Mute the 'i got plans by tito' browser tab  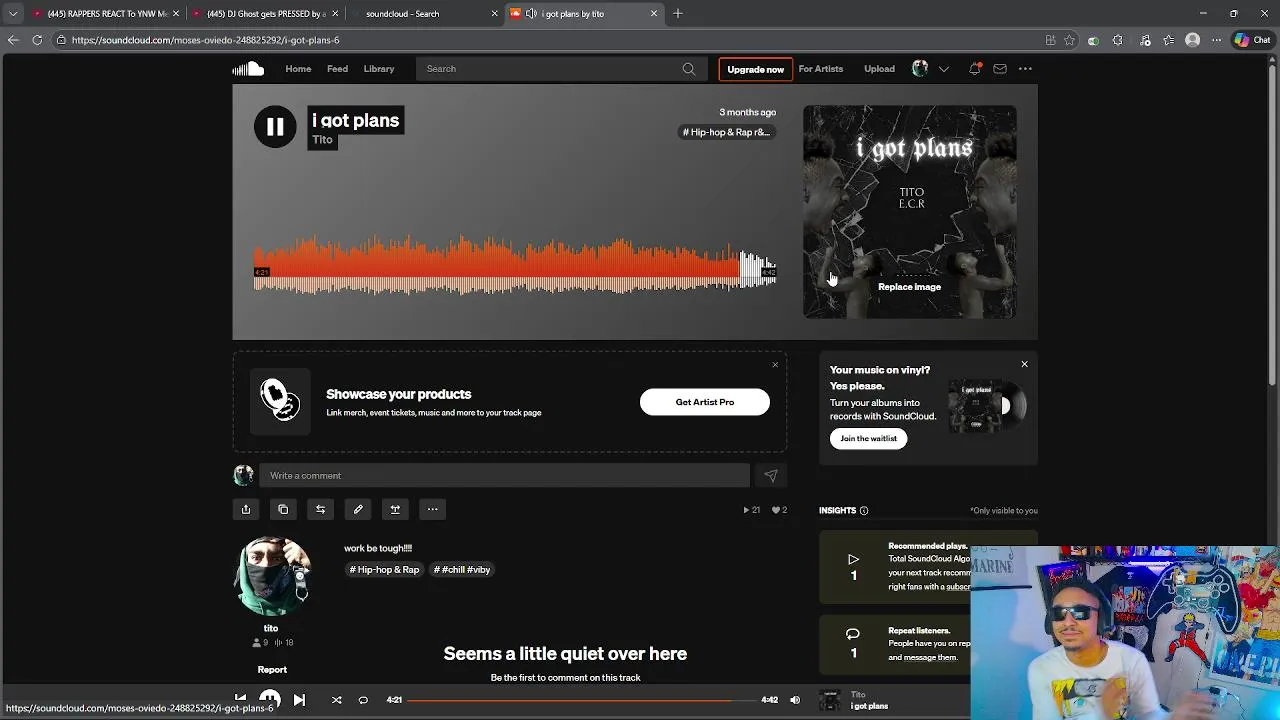point(531,14)
